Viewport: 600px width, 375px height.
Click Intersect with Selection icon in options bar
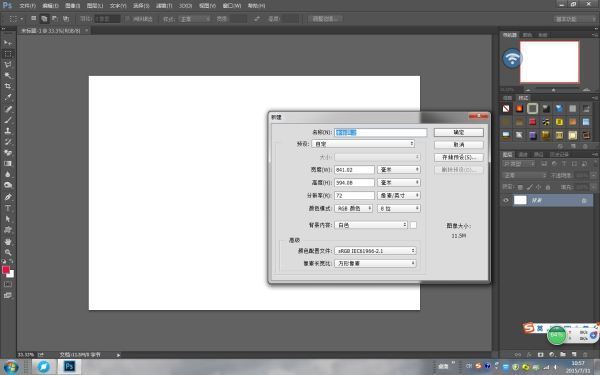(66, 18)
